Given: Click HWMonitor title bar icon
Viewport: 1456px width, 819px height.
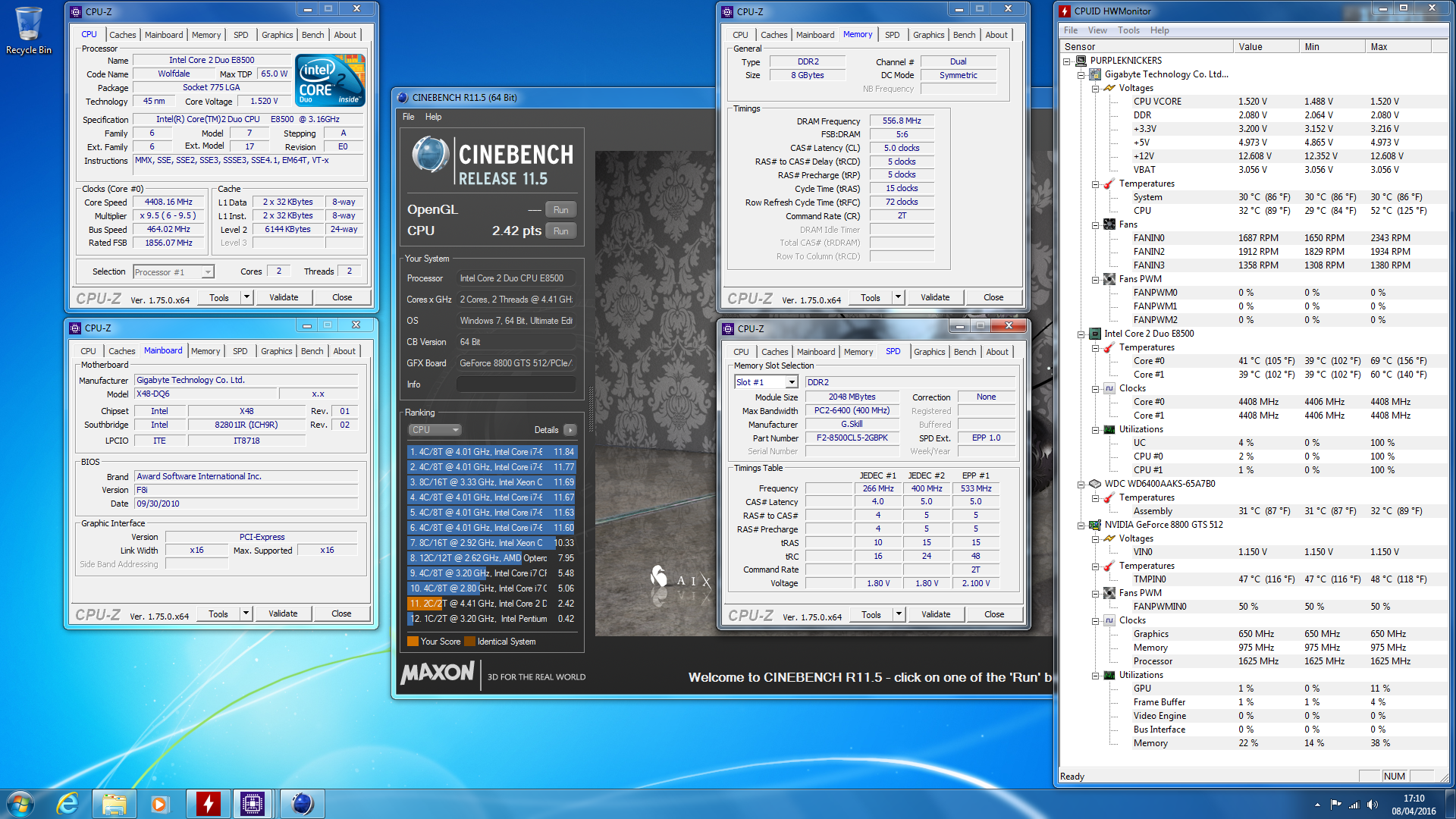Looking at the screenshot, I should (x=1065, y=11).
